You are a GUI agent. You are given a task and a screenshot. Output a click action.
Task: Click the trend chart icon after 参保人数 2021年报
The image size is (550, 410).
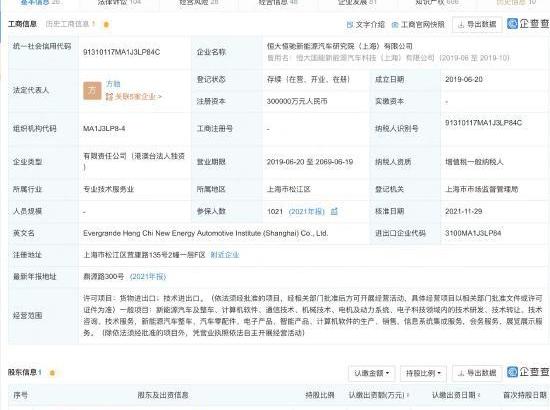click(334, 211)
